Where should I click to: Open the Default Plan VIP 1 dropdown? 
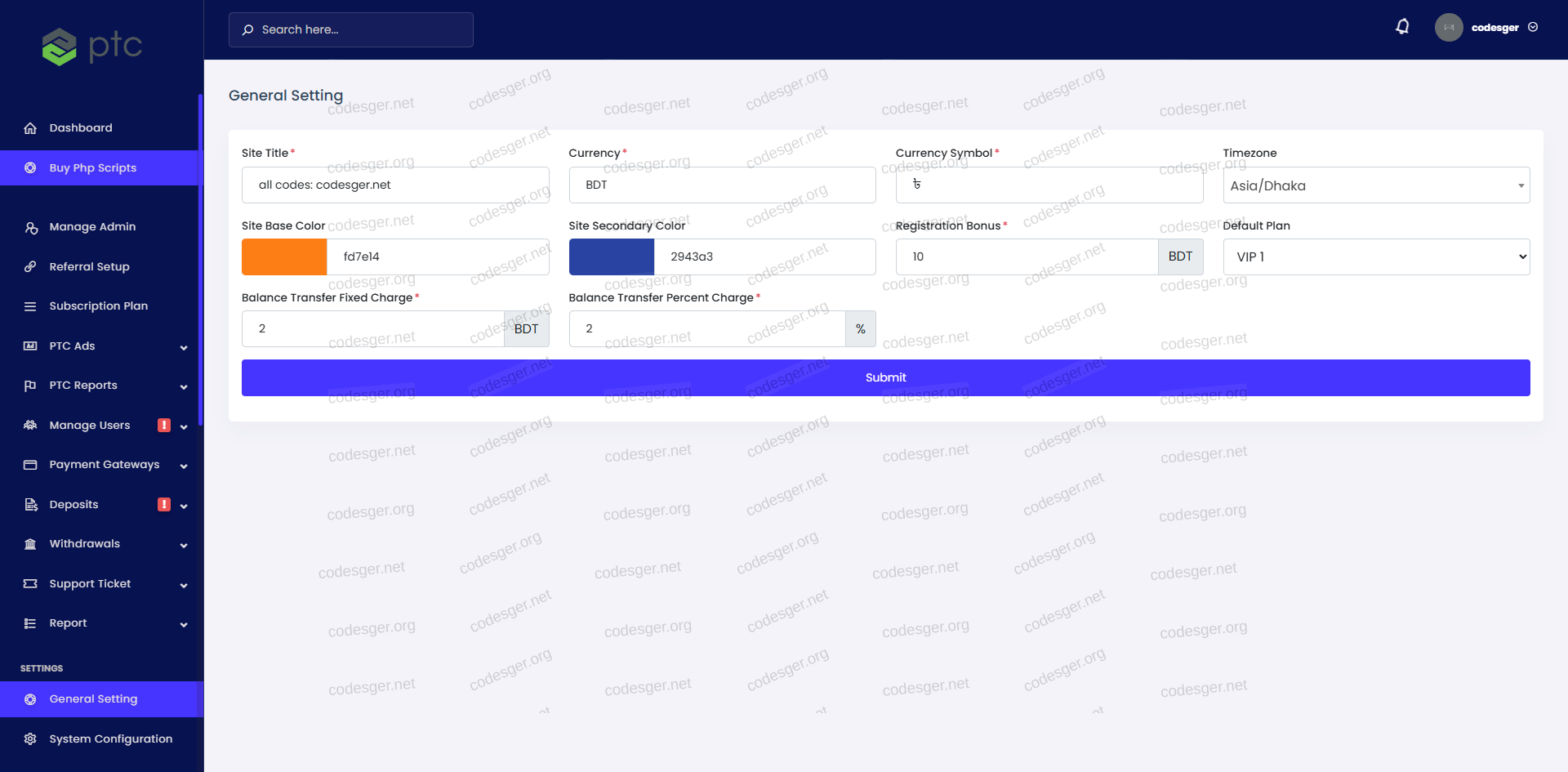click(1375, 257)
